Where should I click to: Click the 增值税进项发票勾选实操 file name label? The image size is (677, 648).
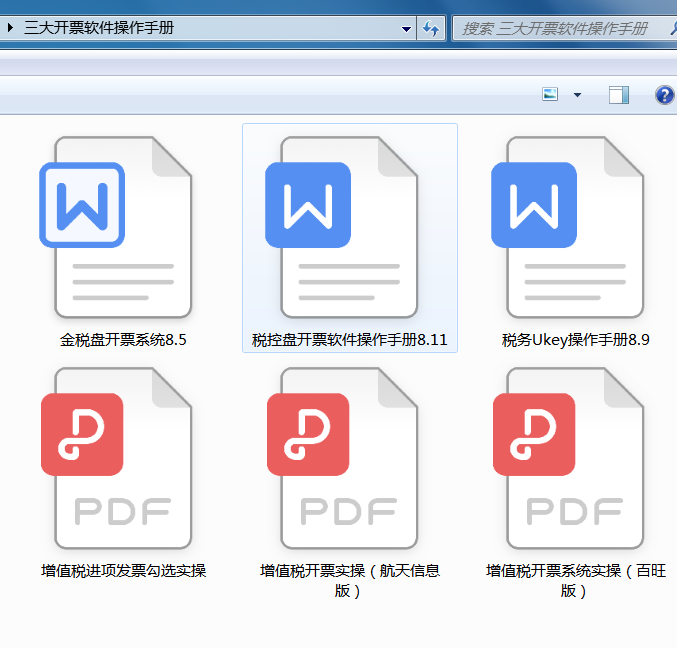123,571
